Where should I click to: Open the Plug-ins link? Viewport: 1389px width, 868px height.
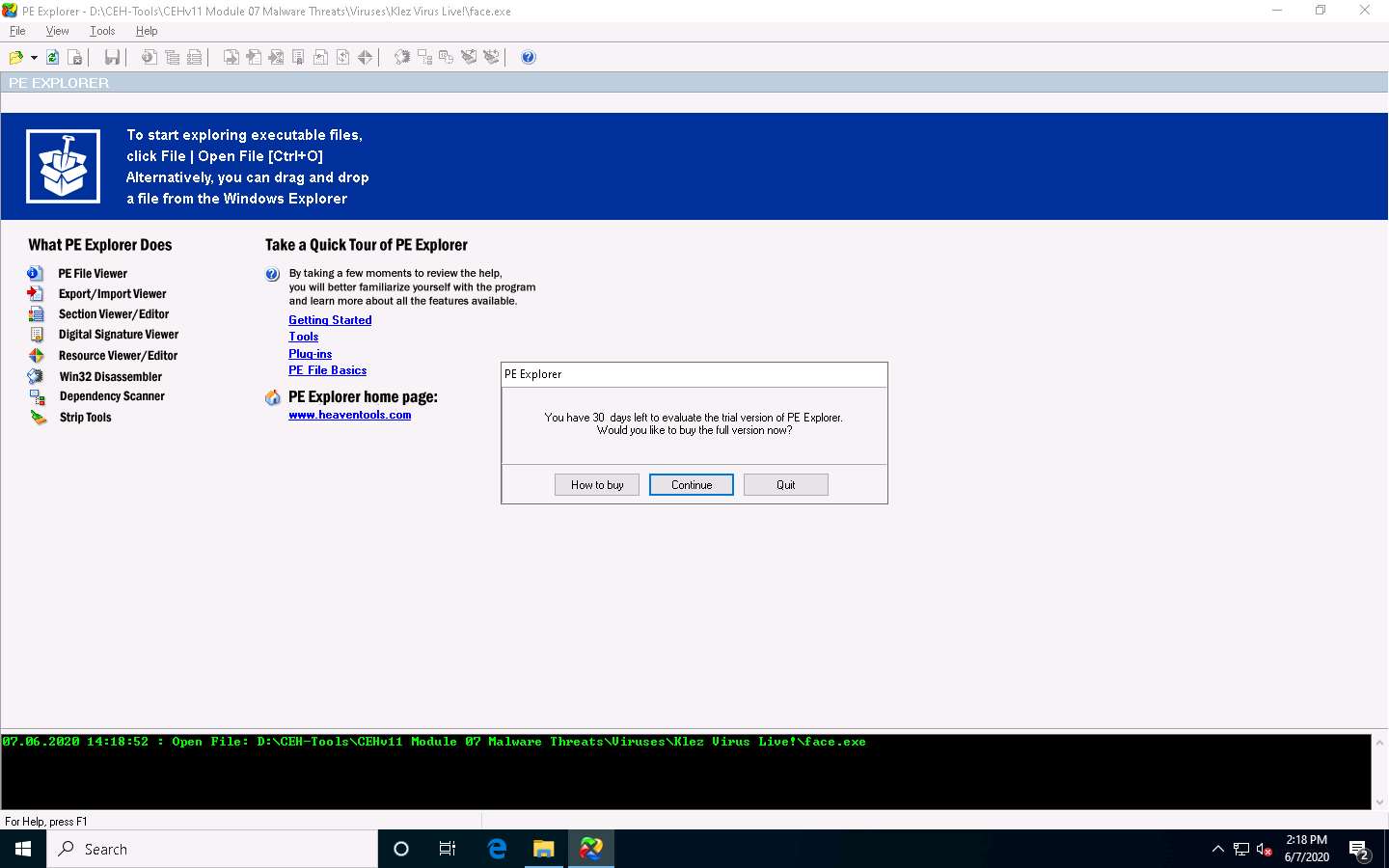310,354
